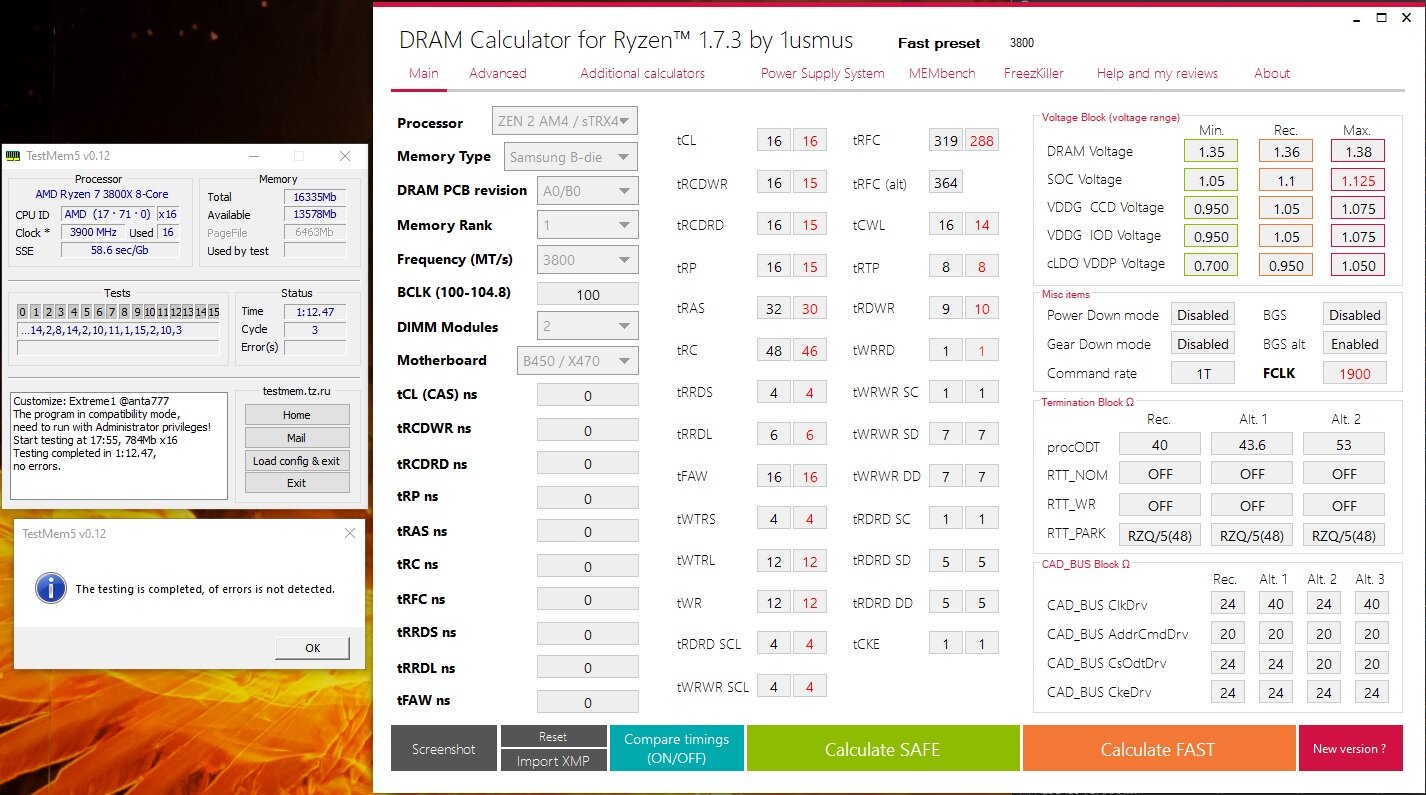Click Load config & exit in TestMem5

297,461
